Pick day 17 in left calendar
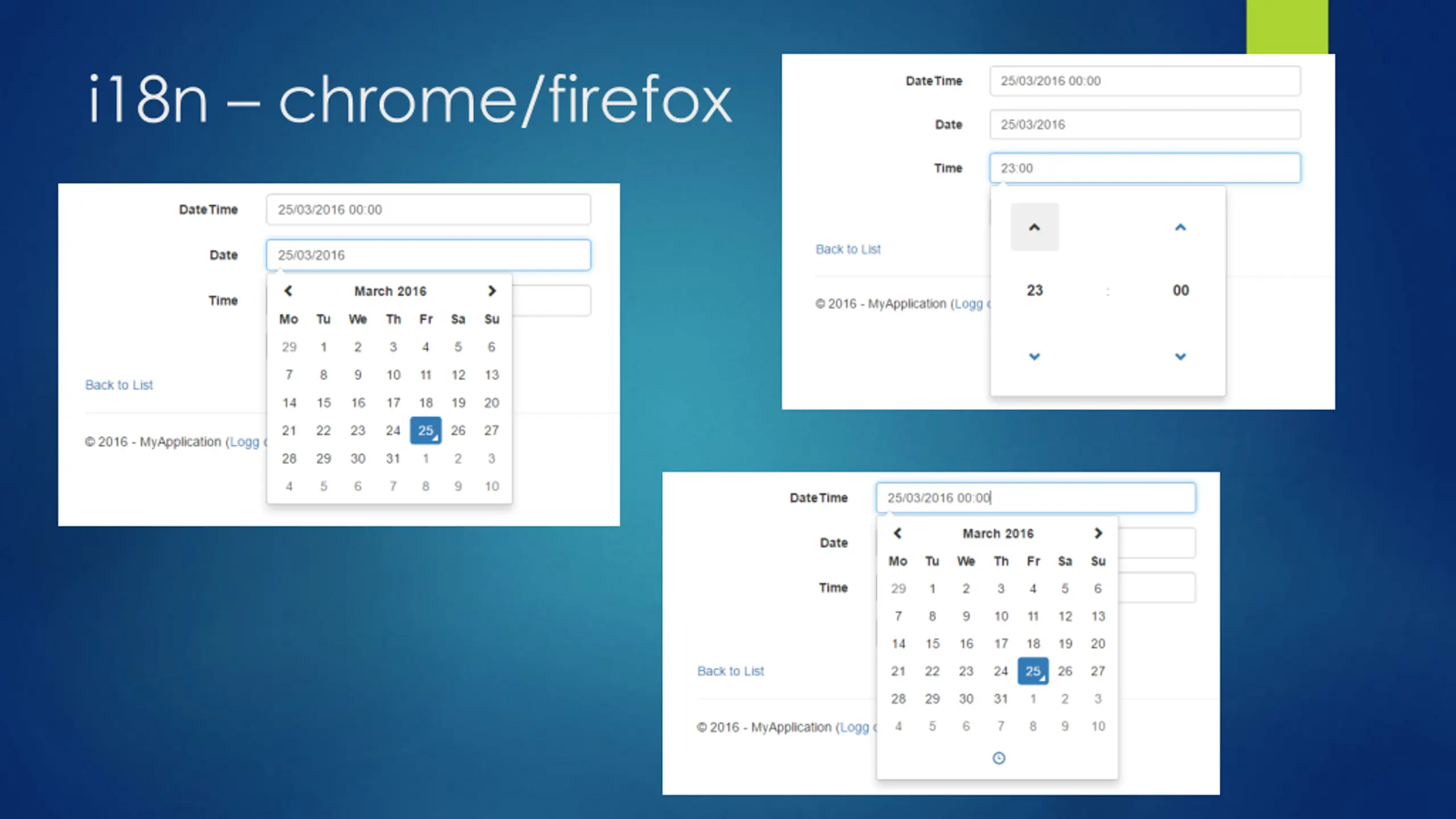The height and width of the screenshot is (819, 1456). (x=393, y=403)
